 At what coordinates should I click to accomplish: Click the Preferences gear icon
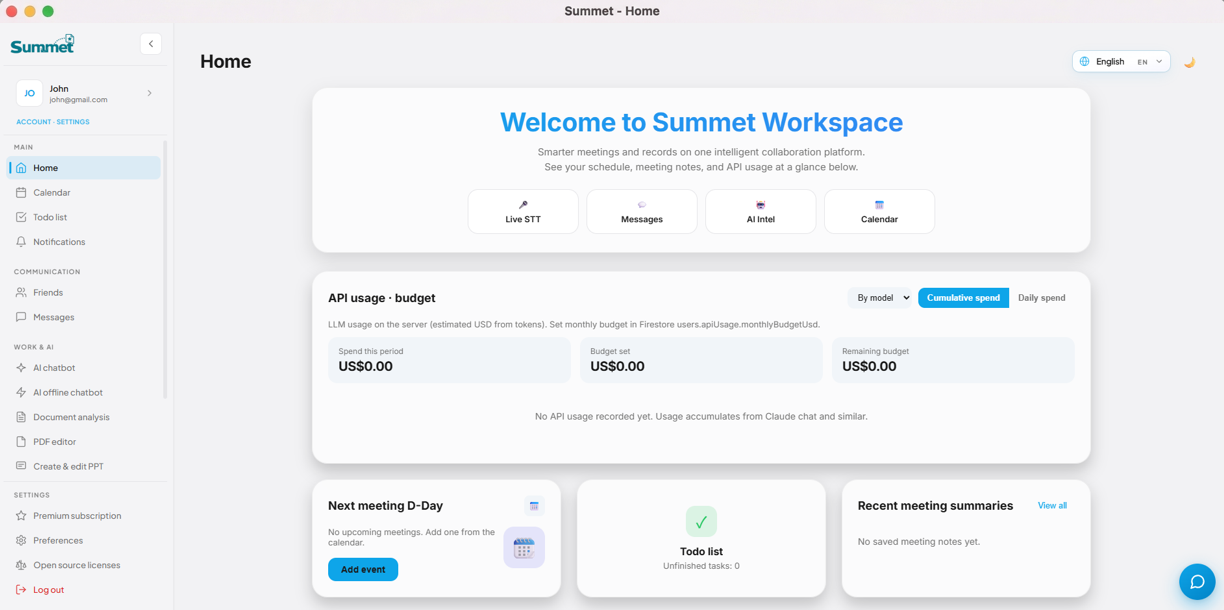pyautogui.click(x=21, y=541)
